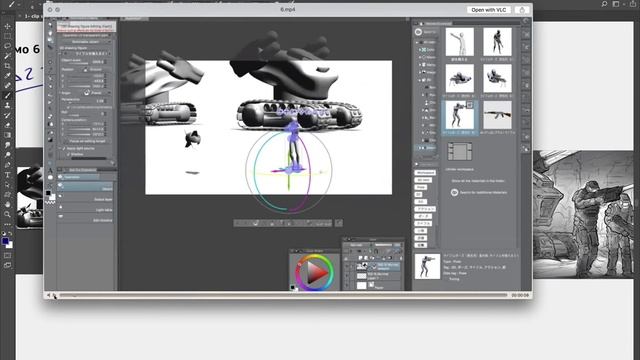Click the Focus on editing target button

pyautogui.click(x=87, y=141)
